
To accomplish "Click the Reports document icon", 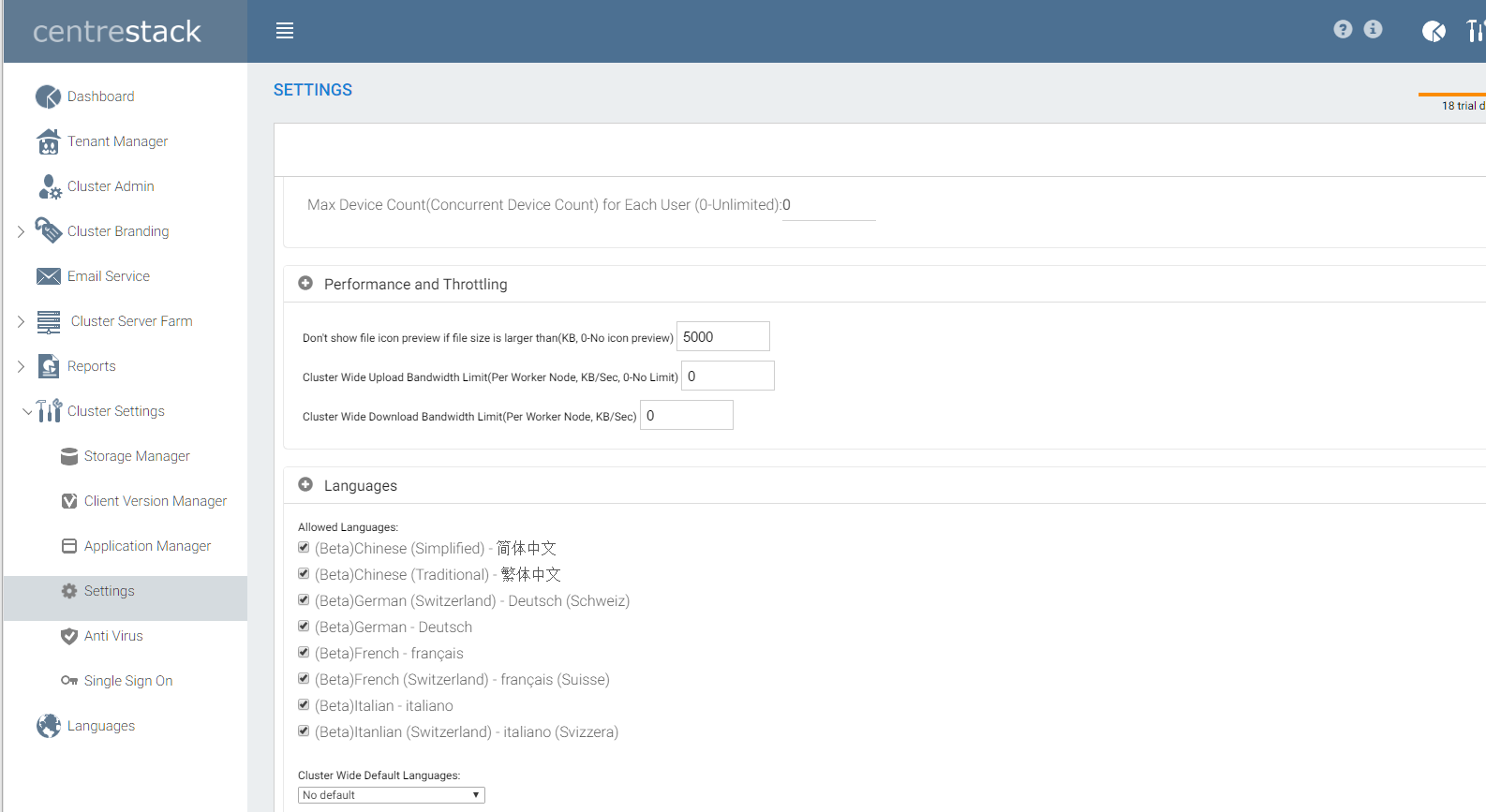I will (x=49, y=366).
